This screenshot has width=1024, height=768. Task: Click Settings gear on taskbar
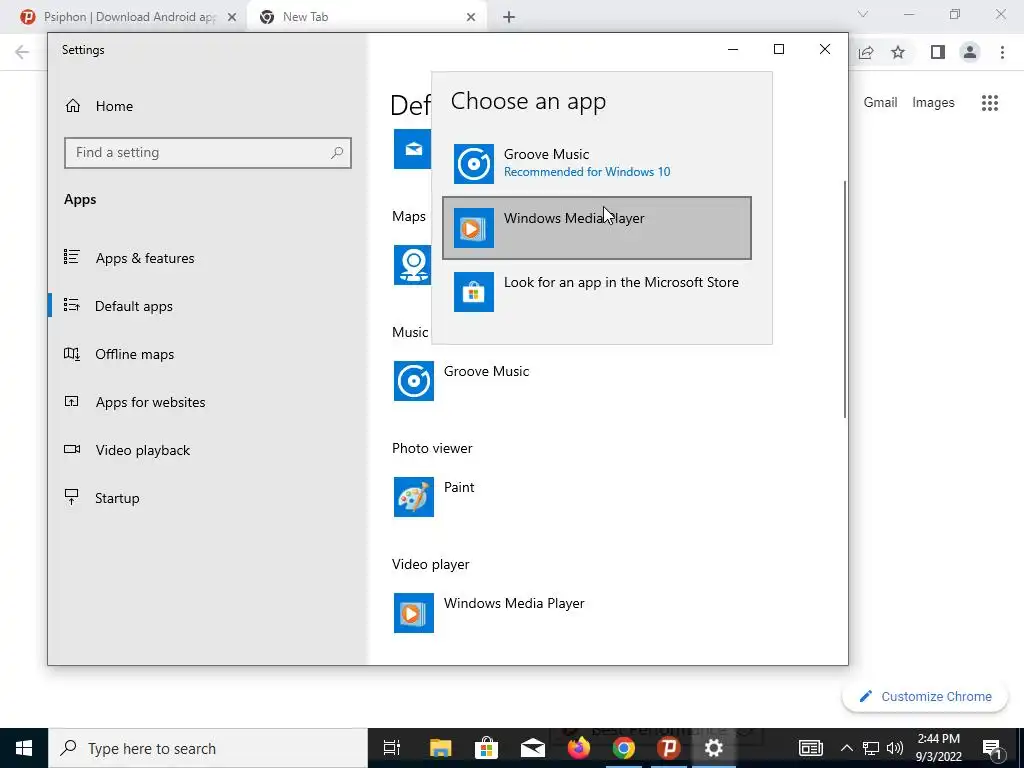(714, 748)
